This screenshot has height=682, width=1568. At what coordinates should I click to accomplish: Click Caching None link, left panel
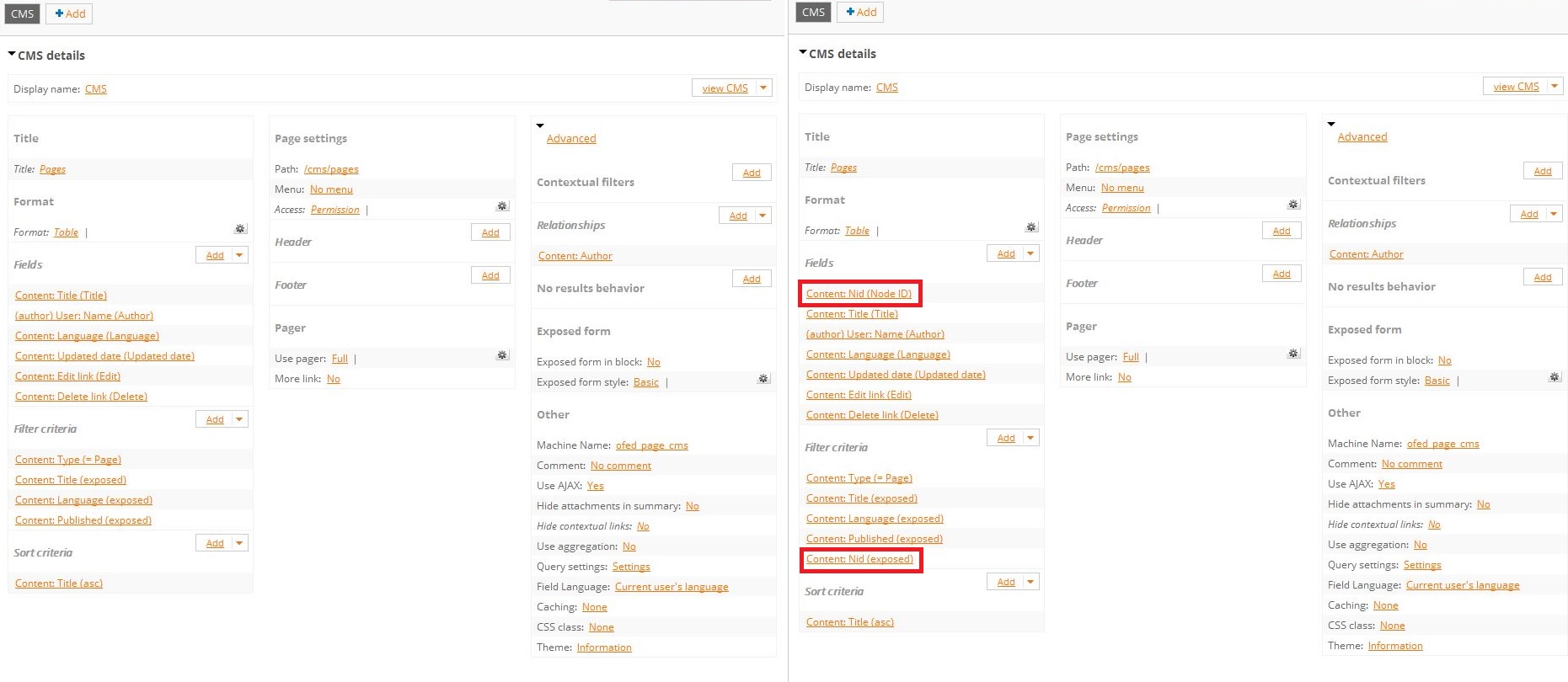tap(595, 607)
